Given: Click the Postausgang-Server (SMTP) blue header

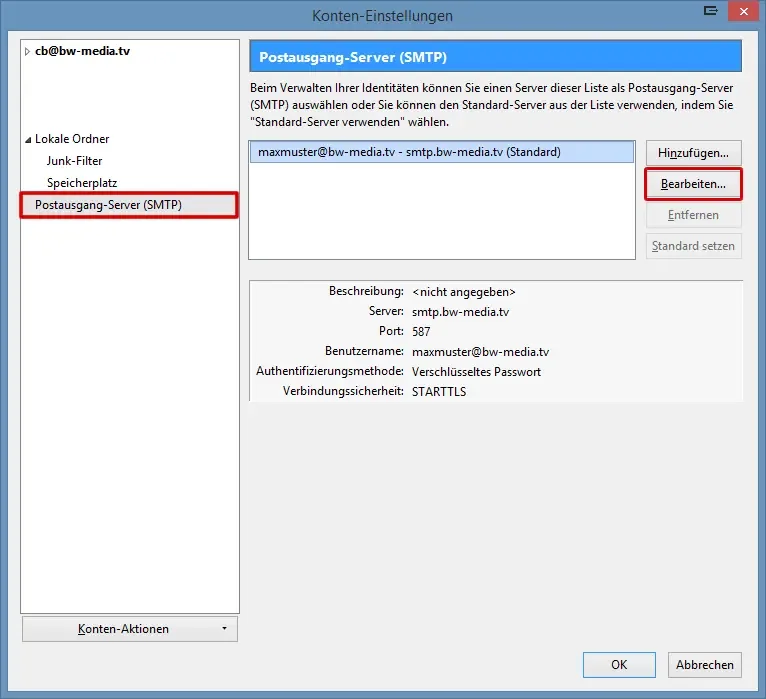Looking at the screenshot, I should coord(495,57).
